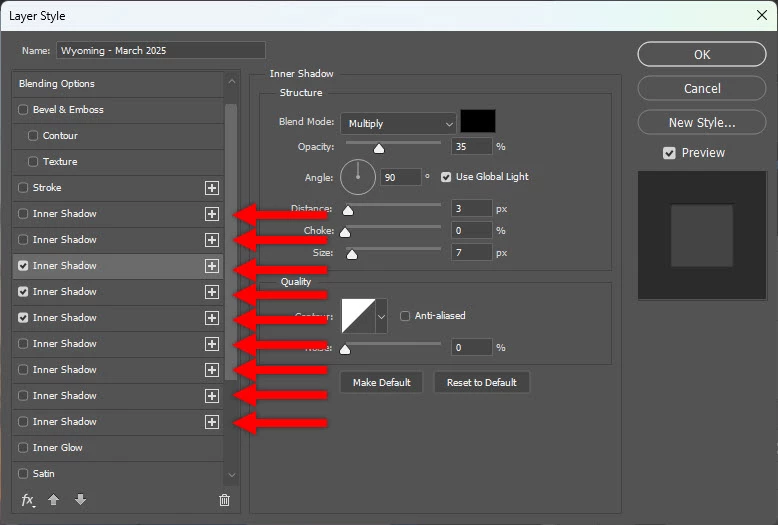The width and height of the screenshot is (778, 525).
Task: Click the move effect down arrow icon
Action: point(80,499)
